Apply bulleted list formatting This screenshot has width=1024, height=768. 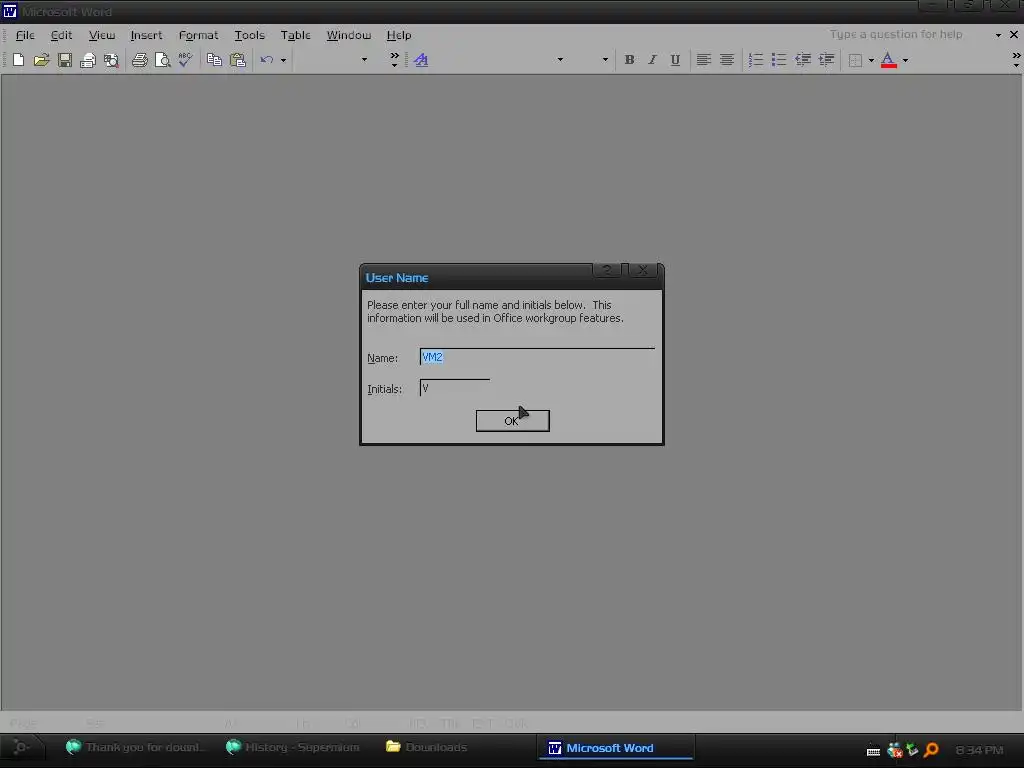(778, 60)
